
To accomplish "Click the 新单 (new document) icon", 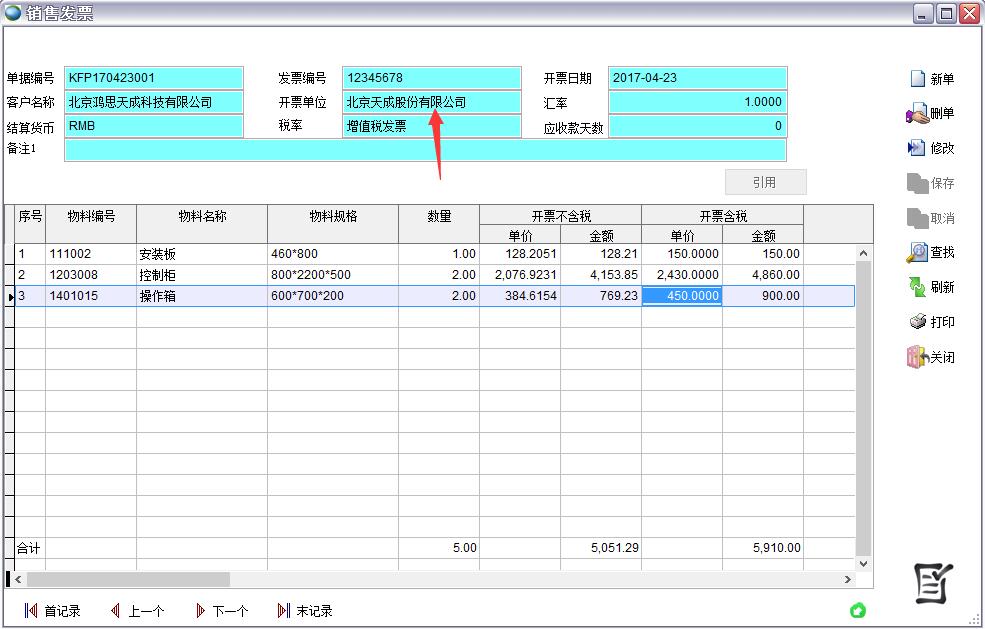I will click(x=917, y=79).
